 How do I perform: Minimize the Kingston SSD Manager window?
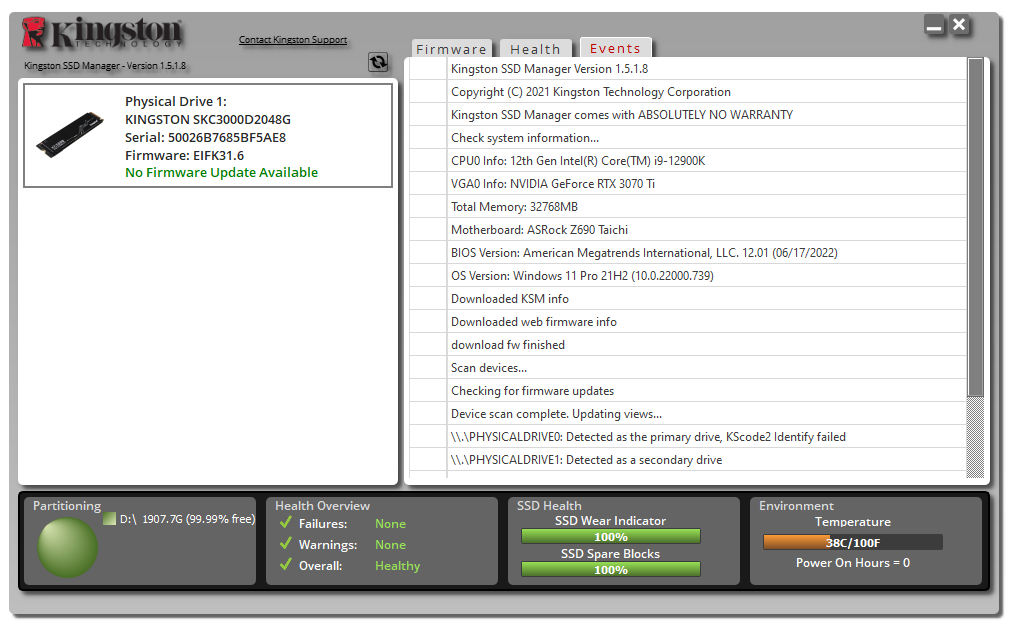pyautogui.click(x=934, y=25)
